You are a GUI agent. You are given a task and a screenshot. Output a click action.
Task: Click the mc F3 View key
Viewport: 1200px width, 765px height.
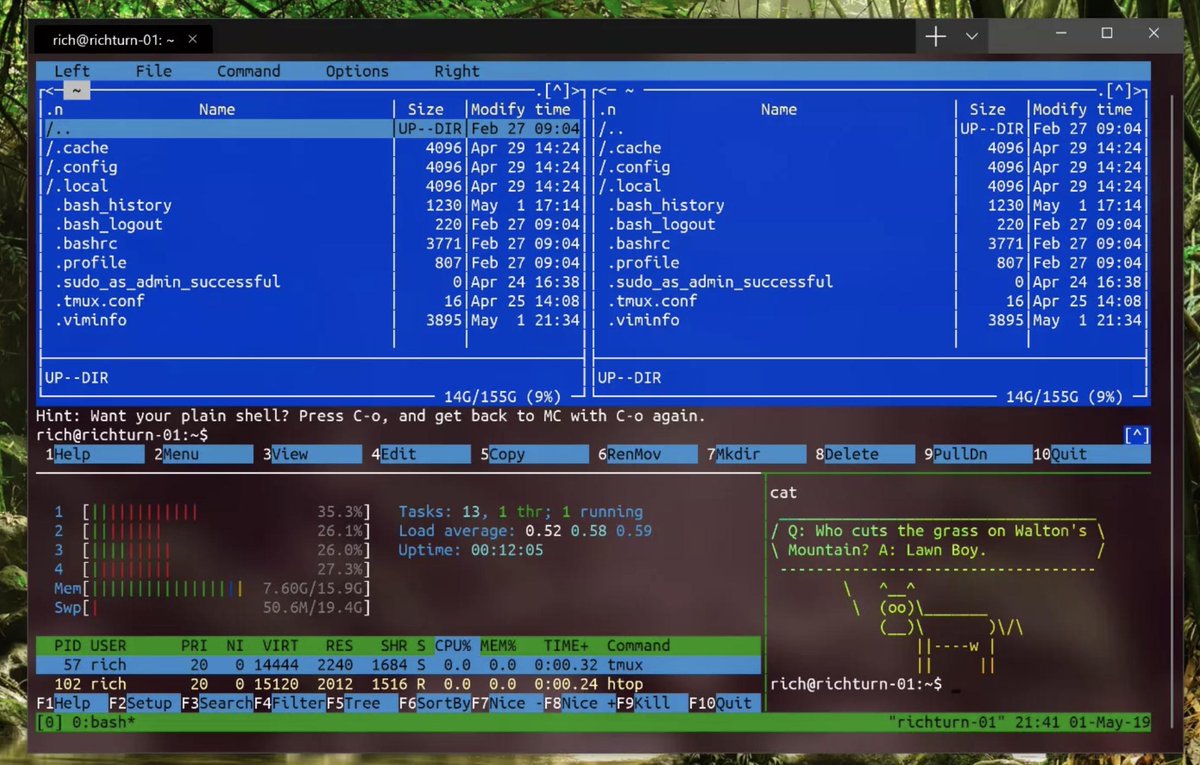click(312, 454)
